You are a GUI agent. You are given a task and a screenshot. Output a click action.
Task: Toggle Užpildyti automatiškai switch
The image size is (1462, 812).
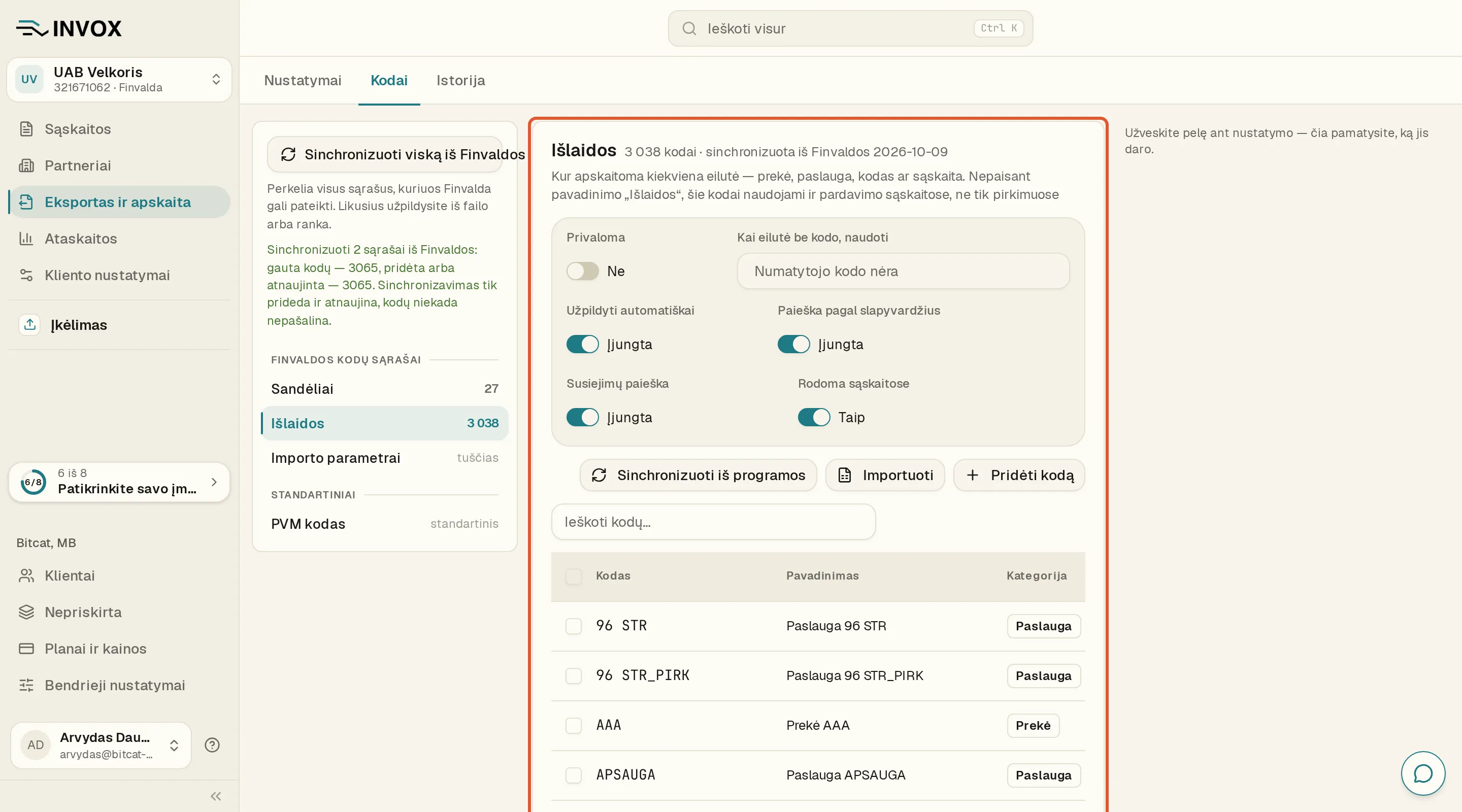point(582,345)
